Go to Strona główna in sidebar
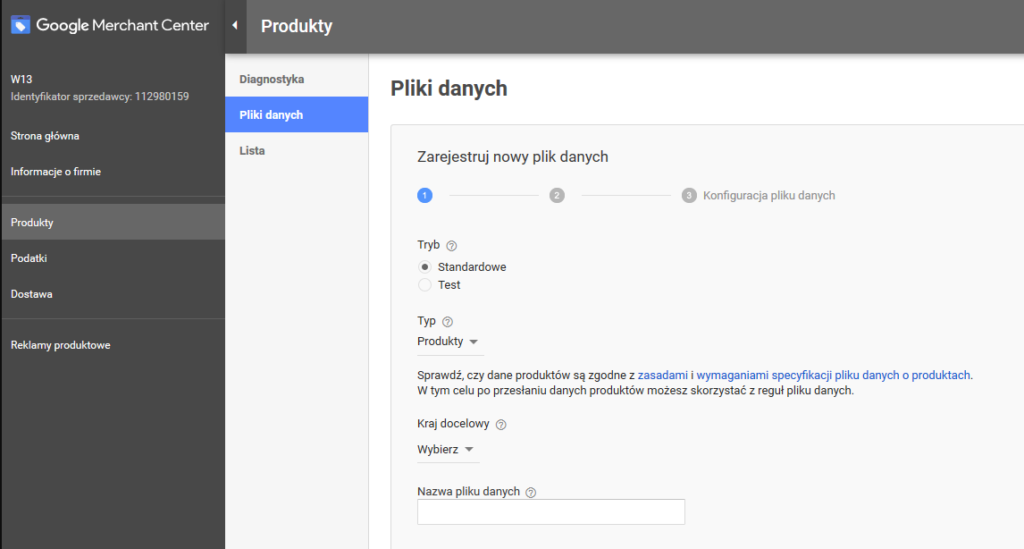The image size is (1024, 549). click(x=45, y=136)
